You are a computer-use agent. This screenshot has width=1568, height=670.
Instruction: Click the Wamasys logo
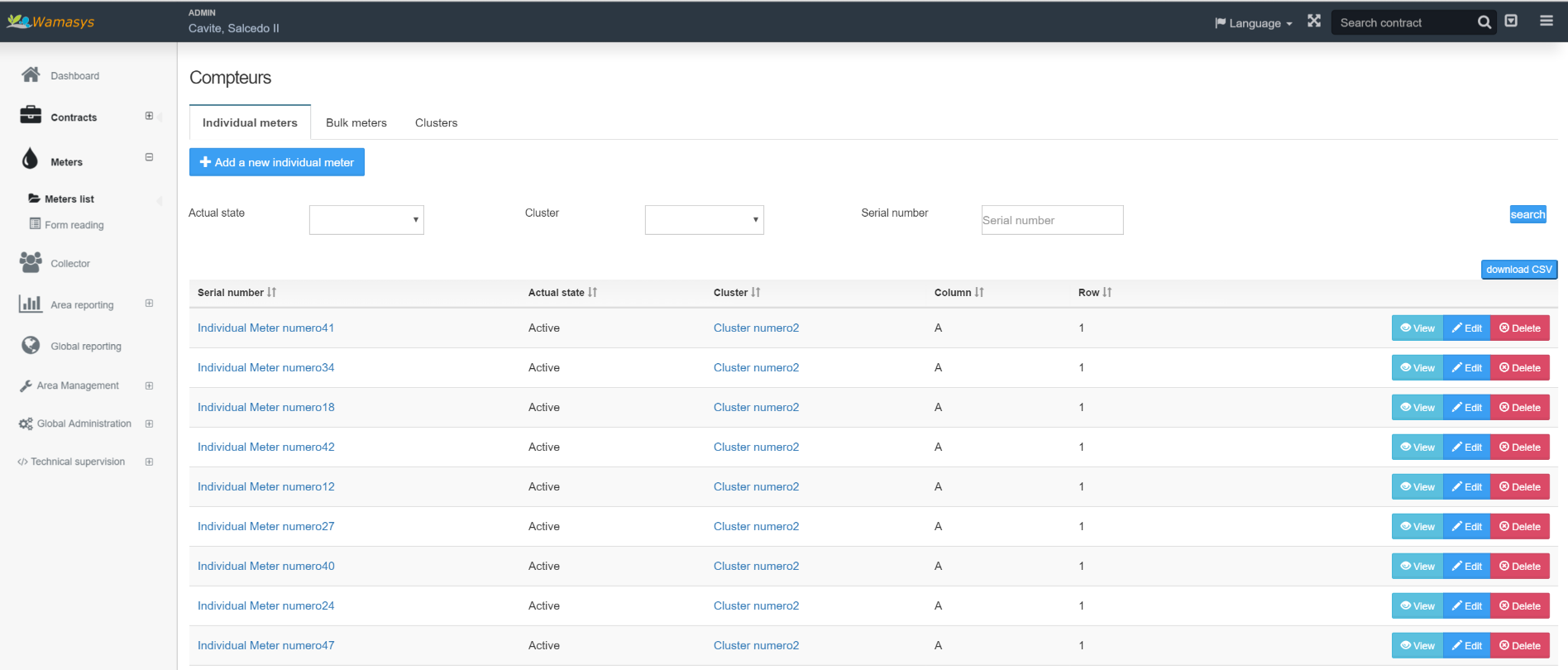coord(51,22)
